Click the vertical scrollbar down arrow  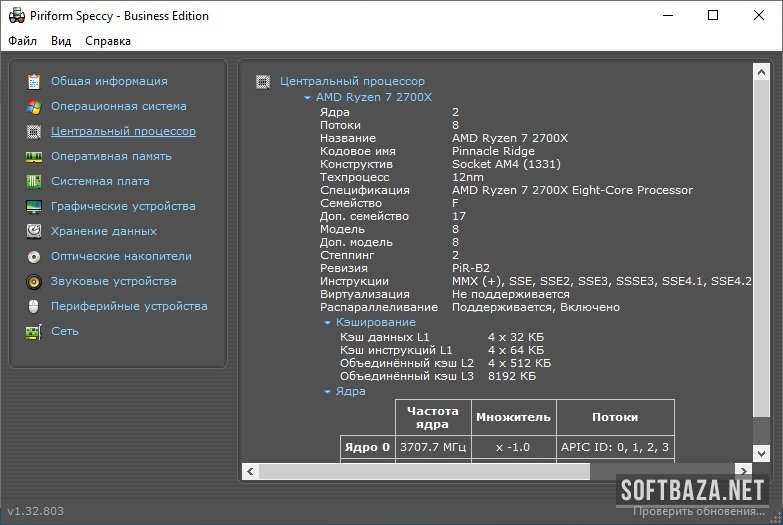[760, 451]
